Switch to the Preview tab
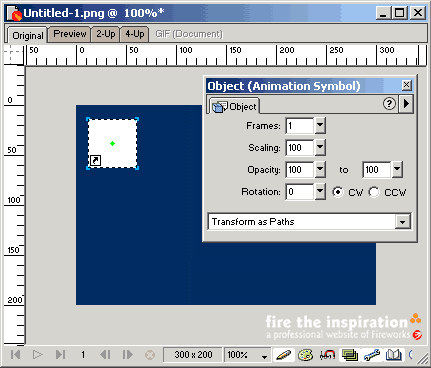Image resolution: width=431 pixels, height=368 pixels. (70, 34)
